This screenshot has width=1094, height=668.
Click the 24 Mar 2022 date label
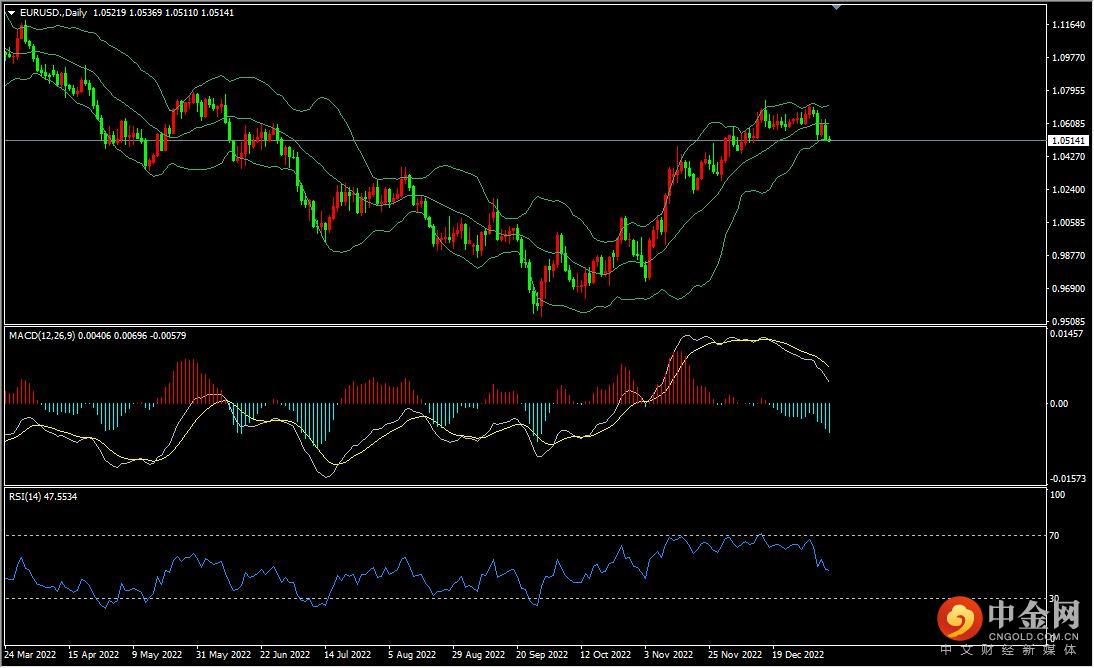coord(32,656)
